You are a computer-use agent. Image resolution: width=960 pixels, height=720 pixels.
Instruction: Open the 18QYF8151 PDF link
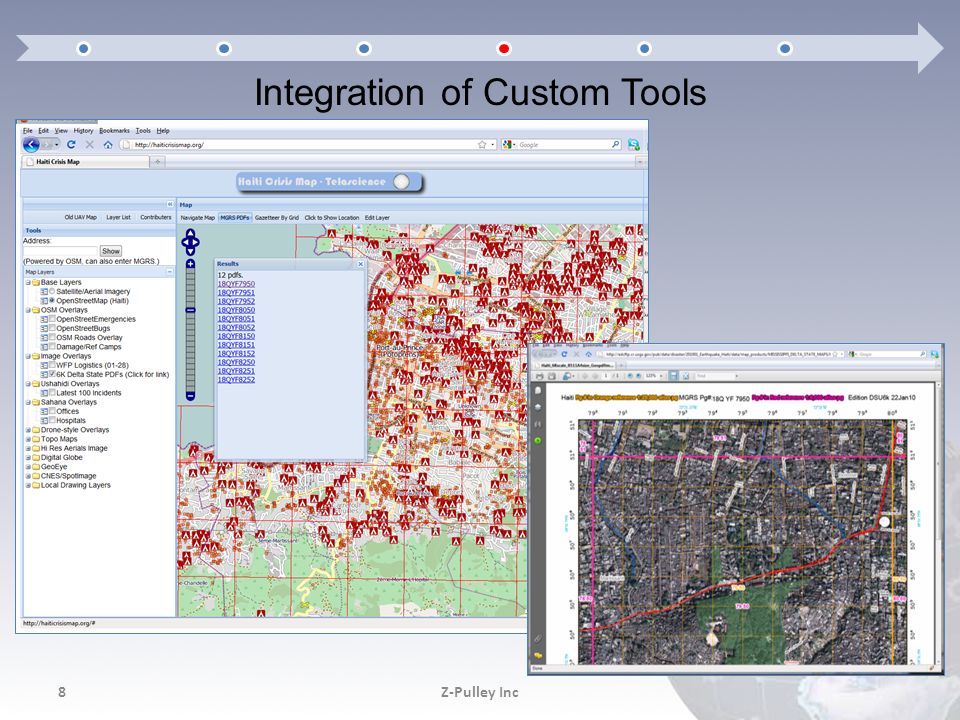coord(236,345)
